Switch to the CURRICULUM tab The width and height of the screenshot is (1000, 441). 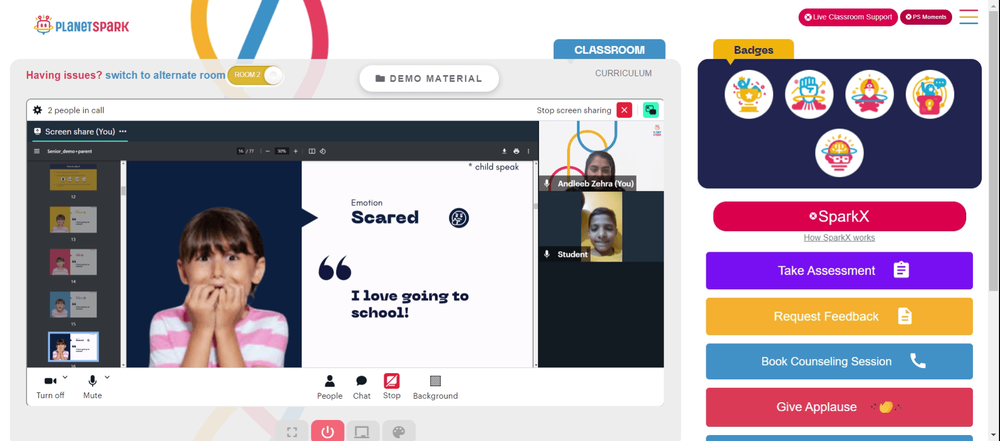pyautogui.click(x=623, y=73)
